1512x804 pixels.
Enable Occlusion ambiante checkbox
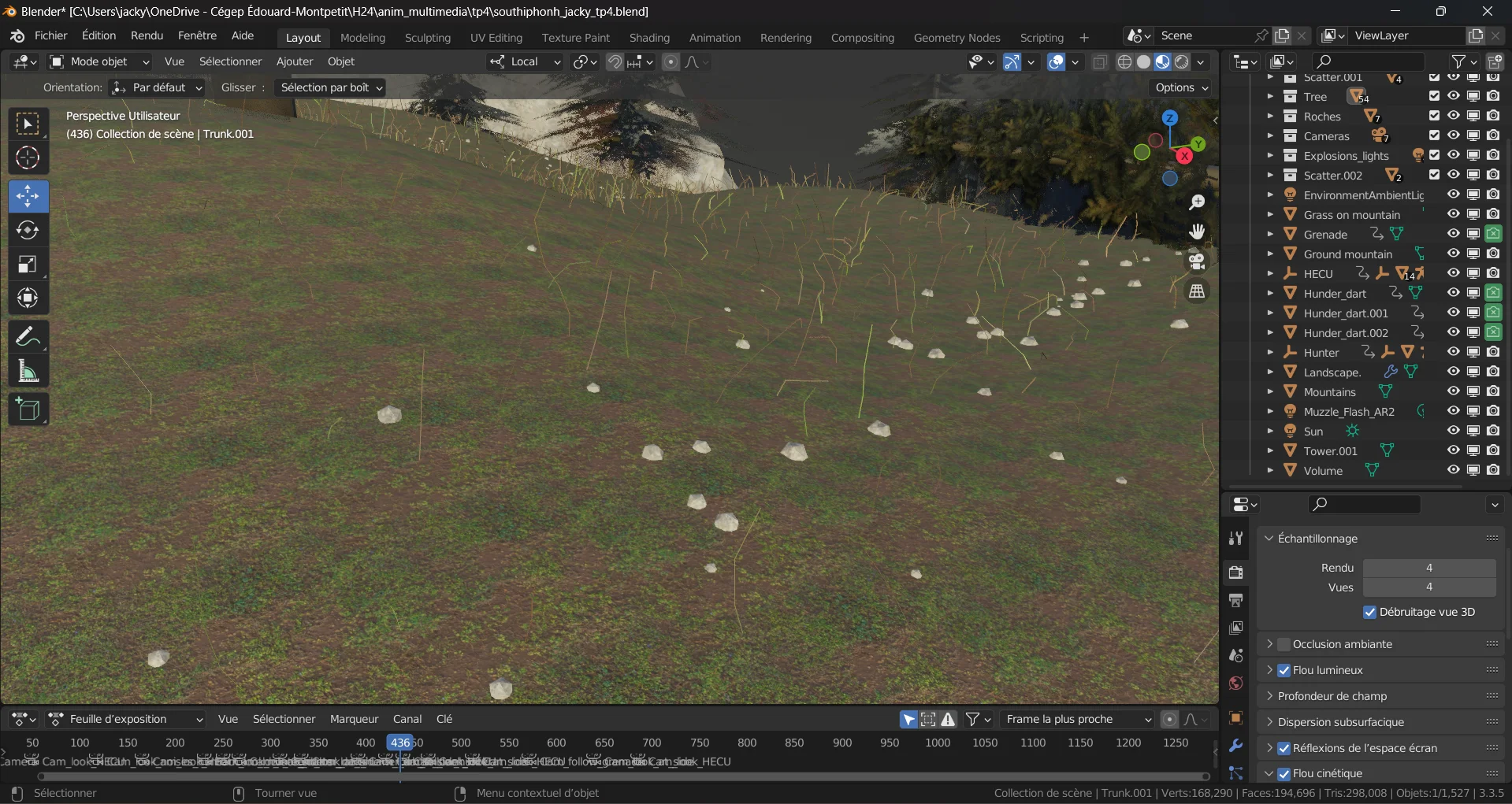point(1284,644)
